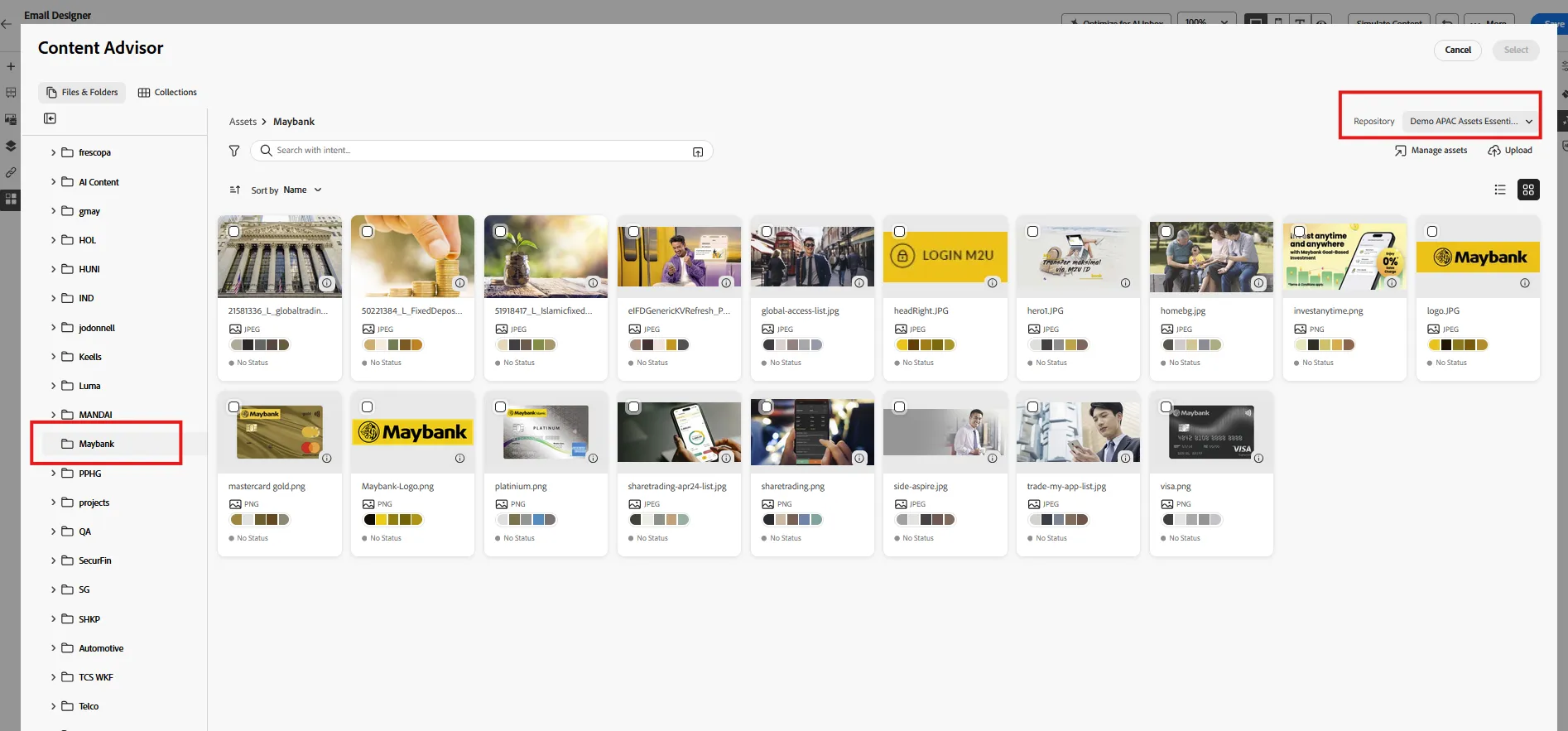Click platinium.png color palette swatches

527,520
